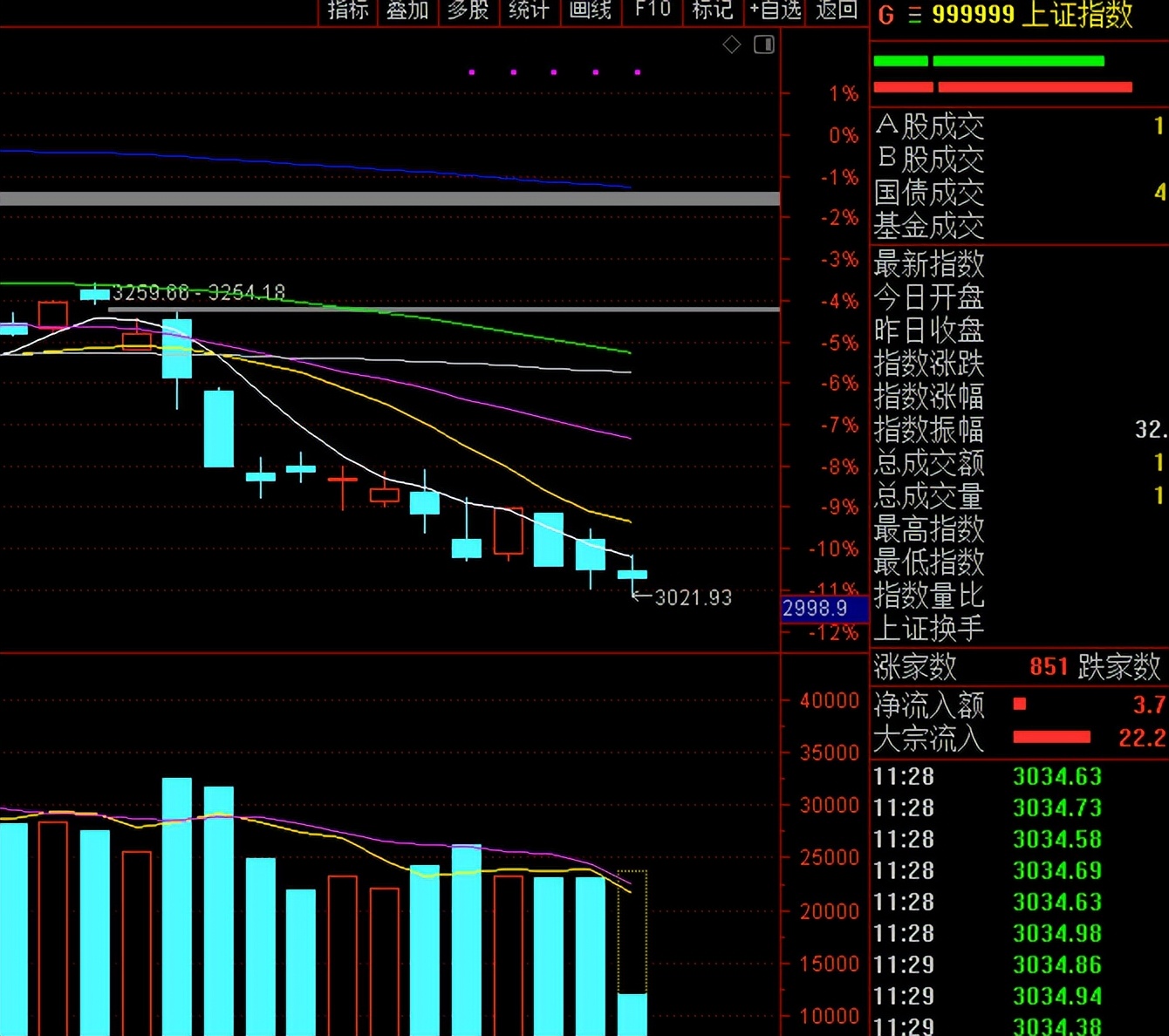Click the 跌家数 label
The image size is (1169, 1036).
pos(1120,667)
